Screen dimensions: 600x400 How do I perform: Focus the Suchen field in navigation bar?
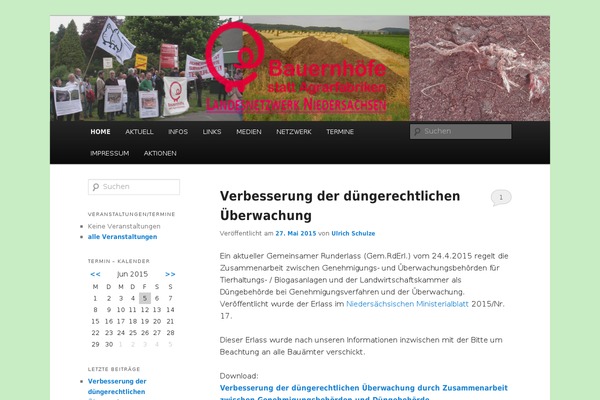click(x=460, y=131)
